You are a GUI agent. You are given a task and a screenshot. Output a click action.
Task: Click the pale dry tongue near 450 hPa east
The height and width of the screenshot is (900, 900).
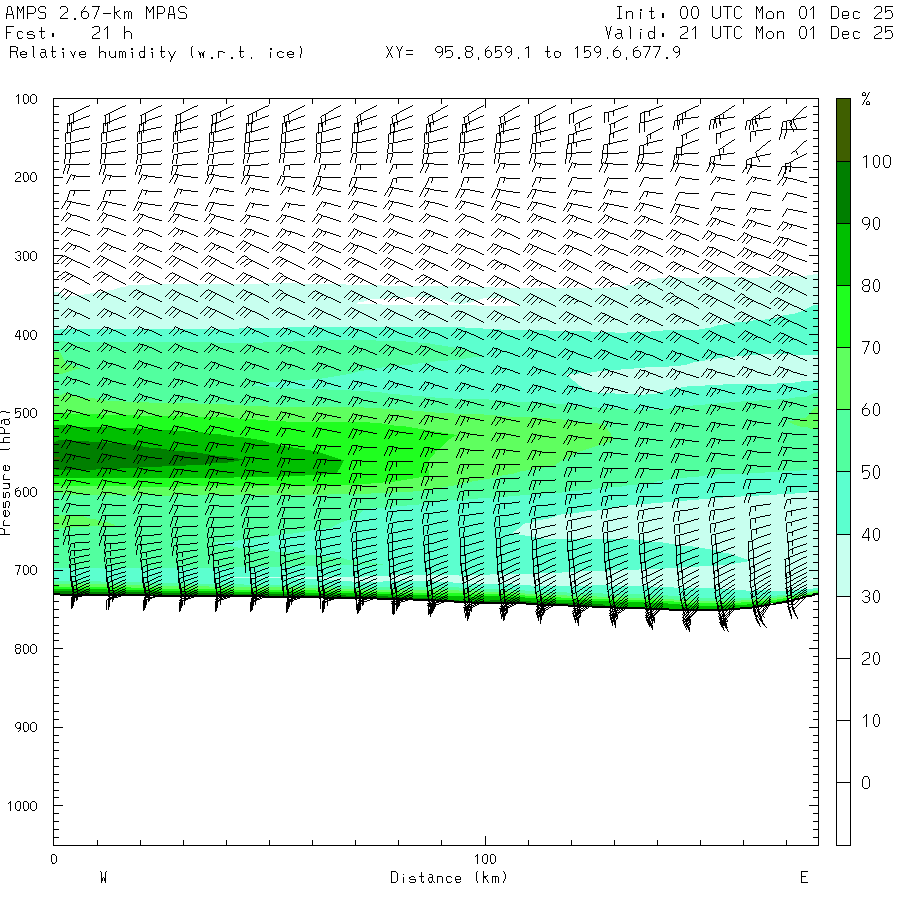(x=695, y=376)
